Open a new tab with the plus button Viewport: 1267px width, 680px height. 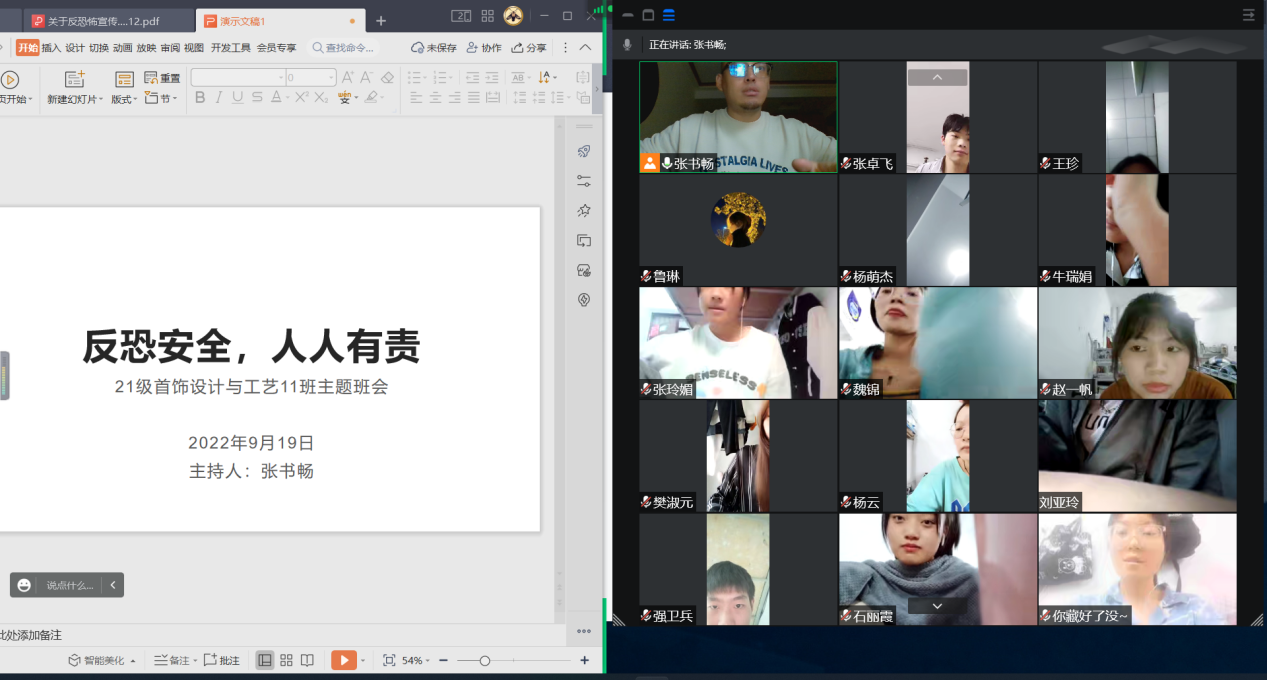point(381,21)
